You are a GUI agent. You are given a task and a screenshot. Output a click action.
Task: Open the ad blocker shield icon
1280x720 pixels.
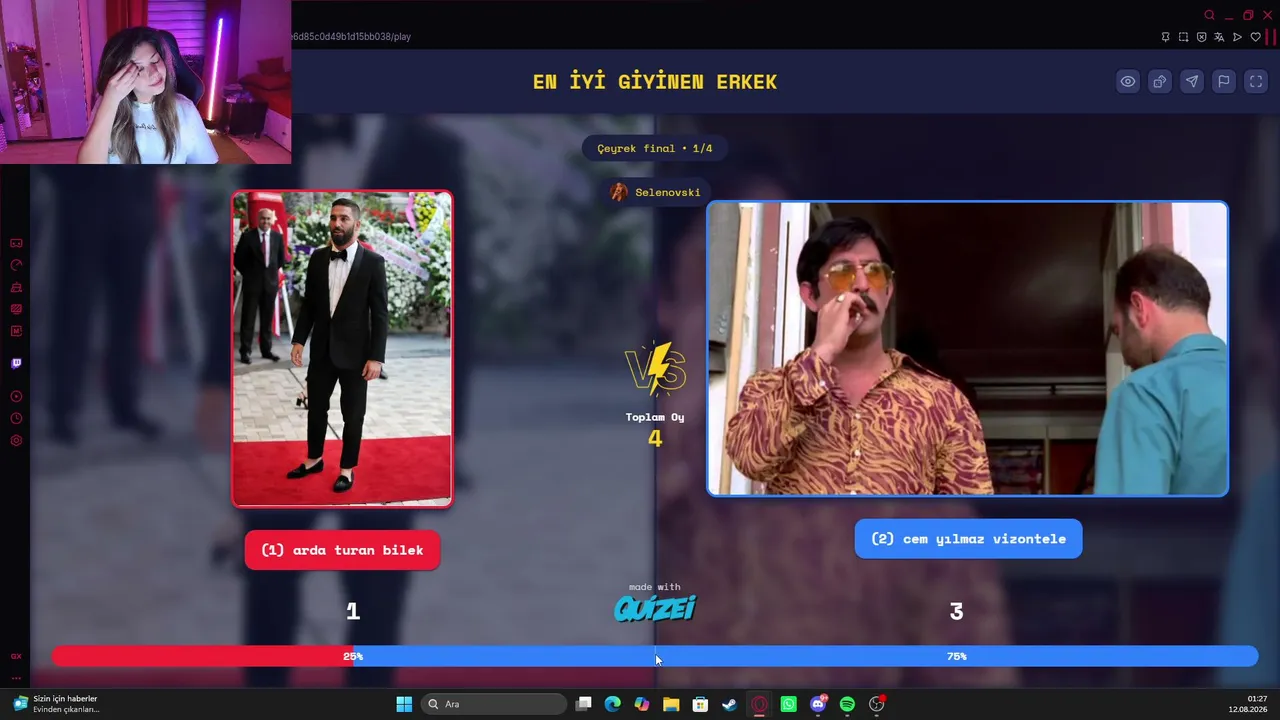[x=1201, y=37]
